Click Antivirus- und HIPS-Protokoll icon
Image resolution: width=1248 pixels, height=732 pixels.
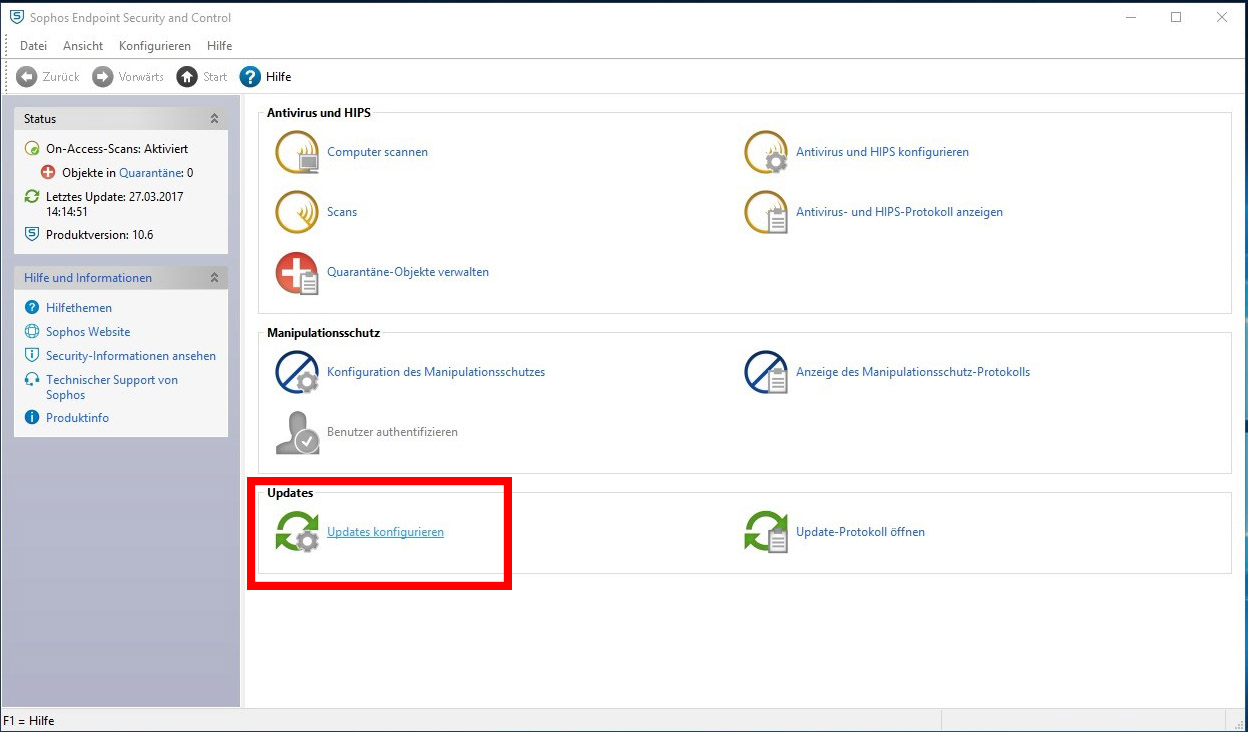[766, 212]
